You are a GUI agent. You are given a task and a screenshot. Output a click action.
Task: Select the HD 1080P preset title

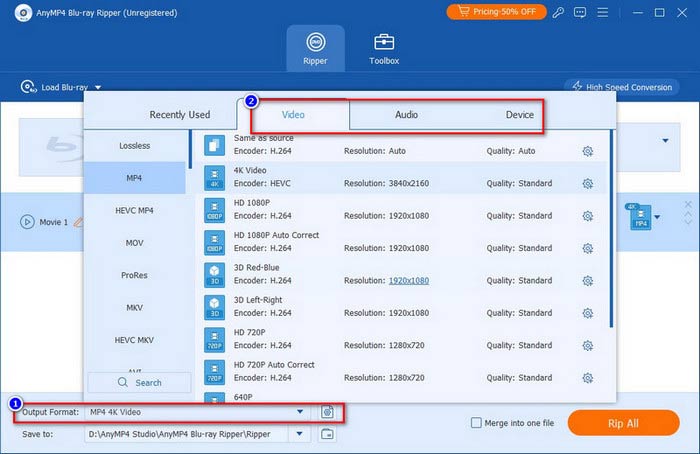click(252, 203)
